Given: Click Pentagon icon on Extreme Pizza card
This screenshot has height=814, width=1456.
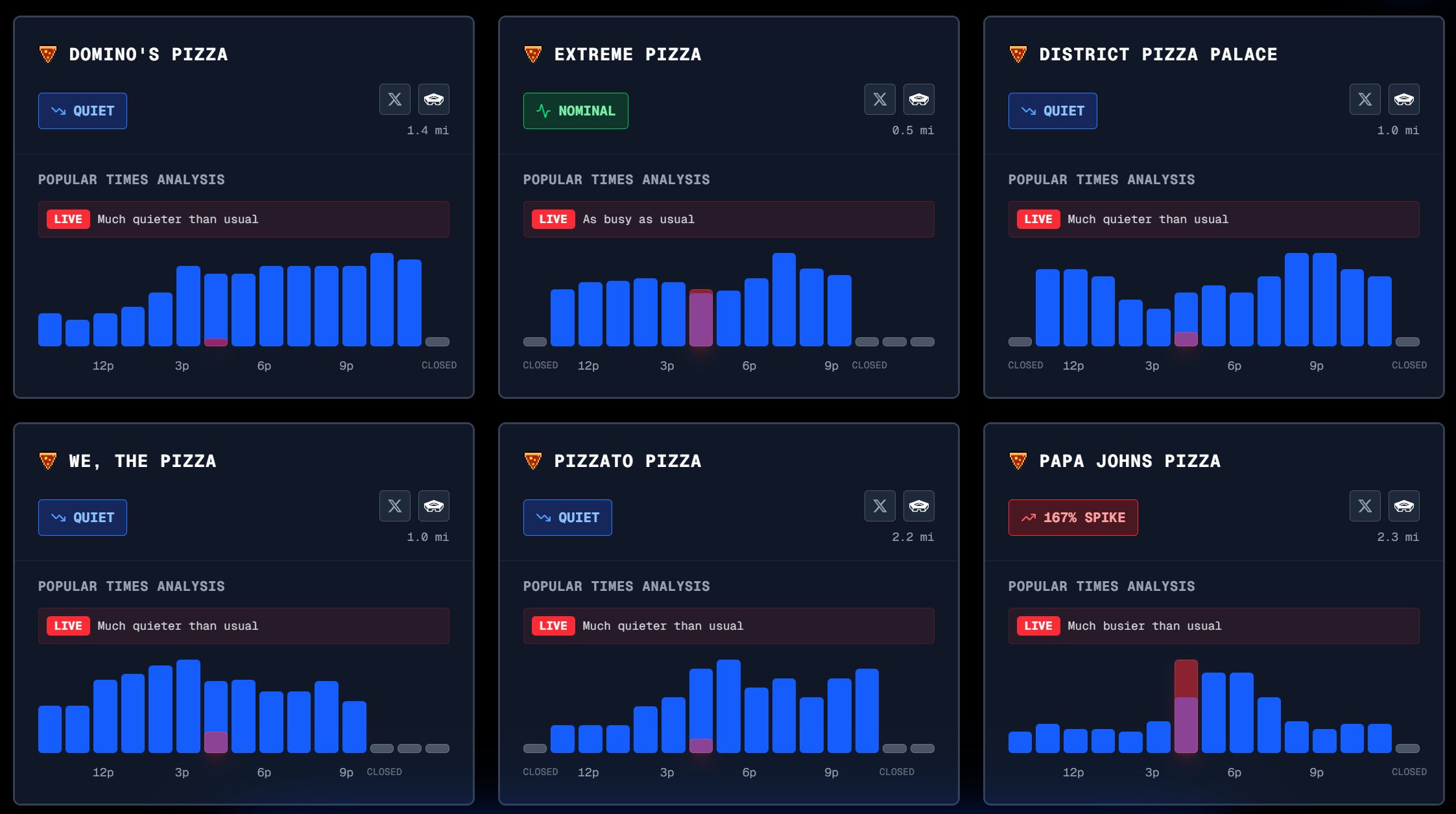Looking at the screenshot, I should [918, 99].
